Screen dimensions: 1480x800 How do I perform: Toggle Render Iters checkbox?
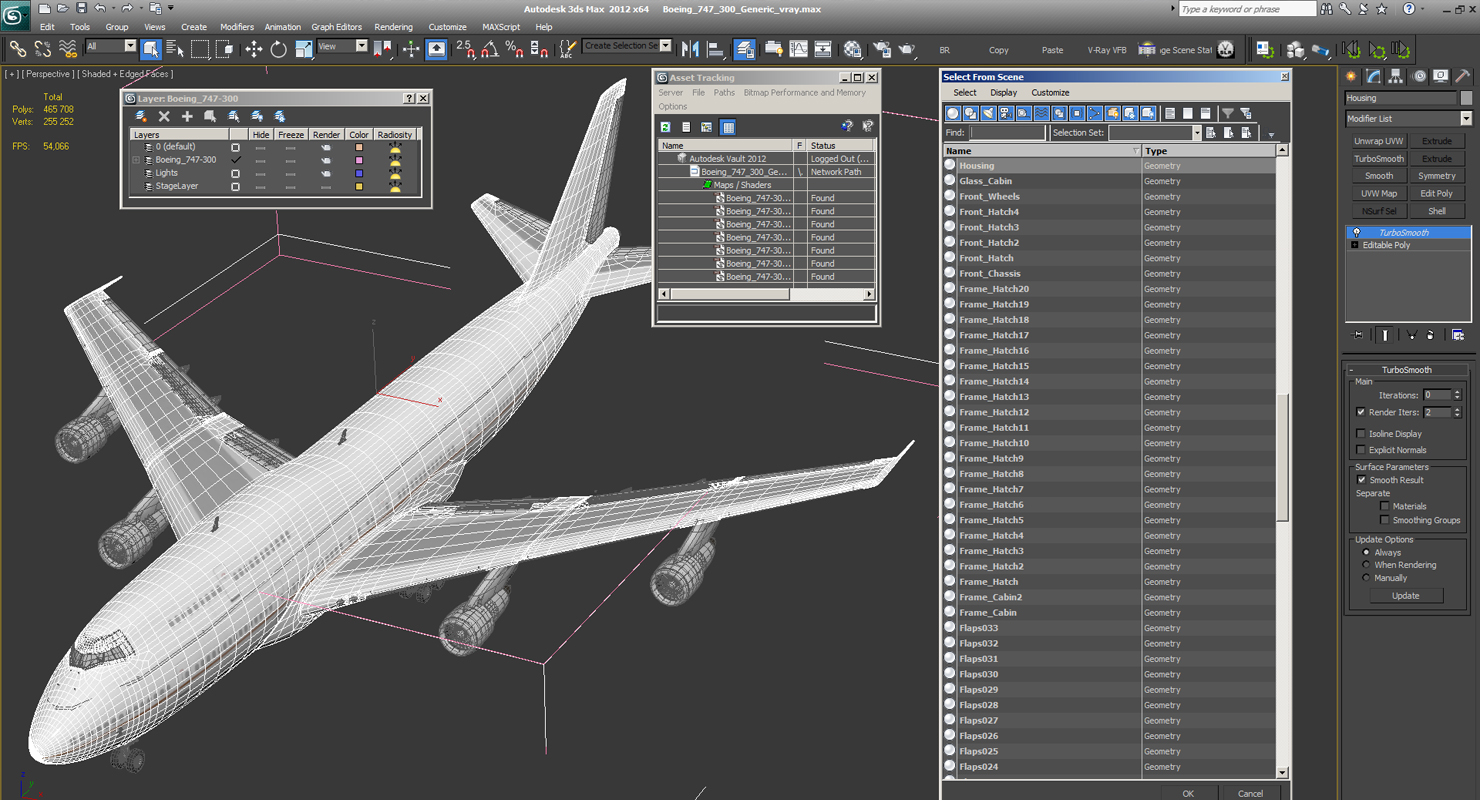1361,412
